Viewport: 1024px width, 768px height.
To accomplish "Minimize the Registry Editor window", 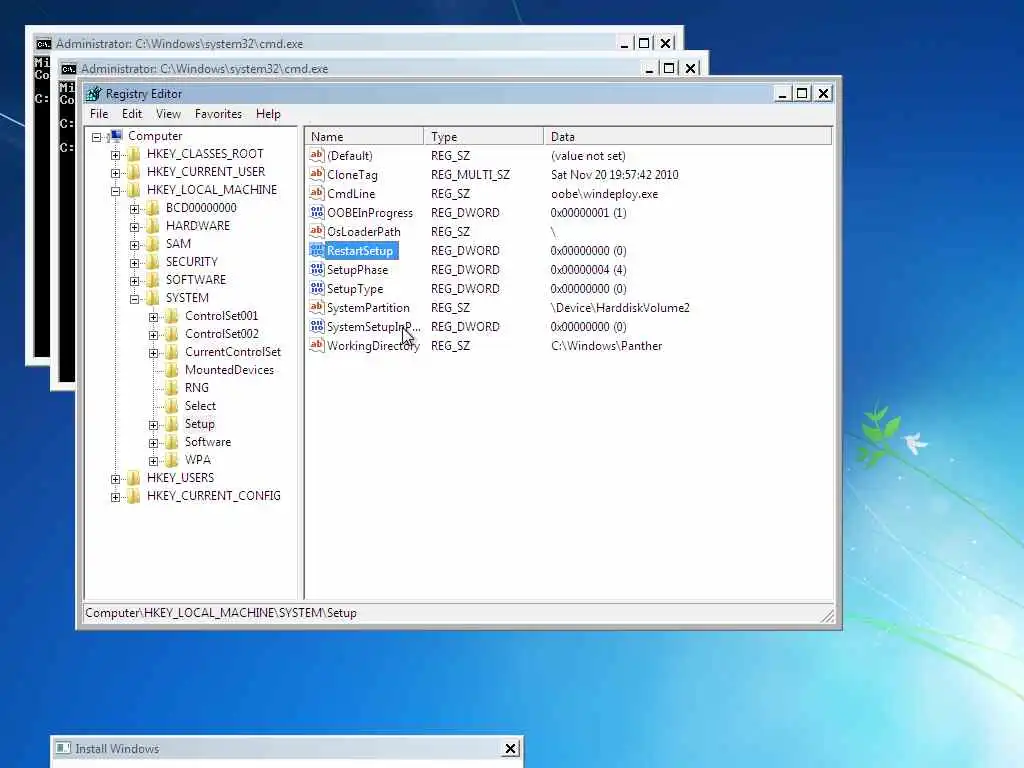I will click(x=782, y=93).
